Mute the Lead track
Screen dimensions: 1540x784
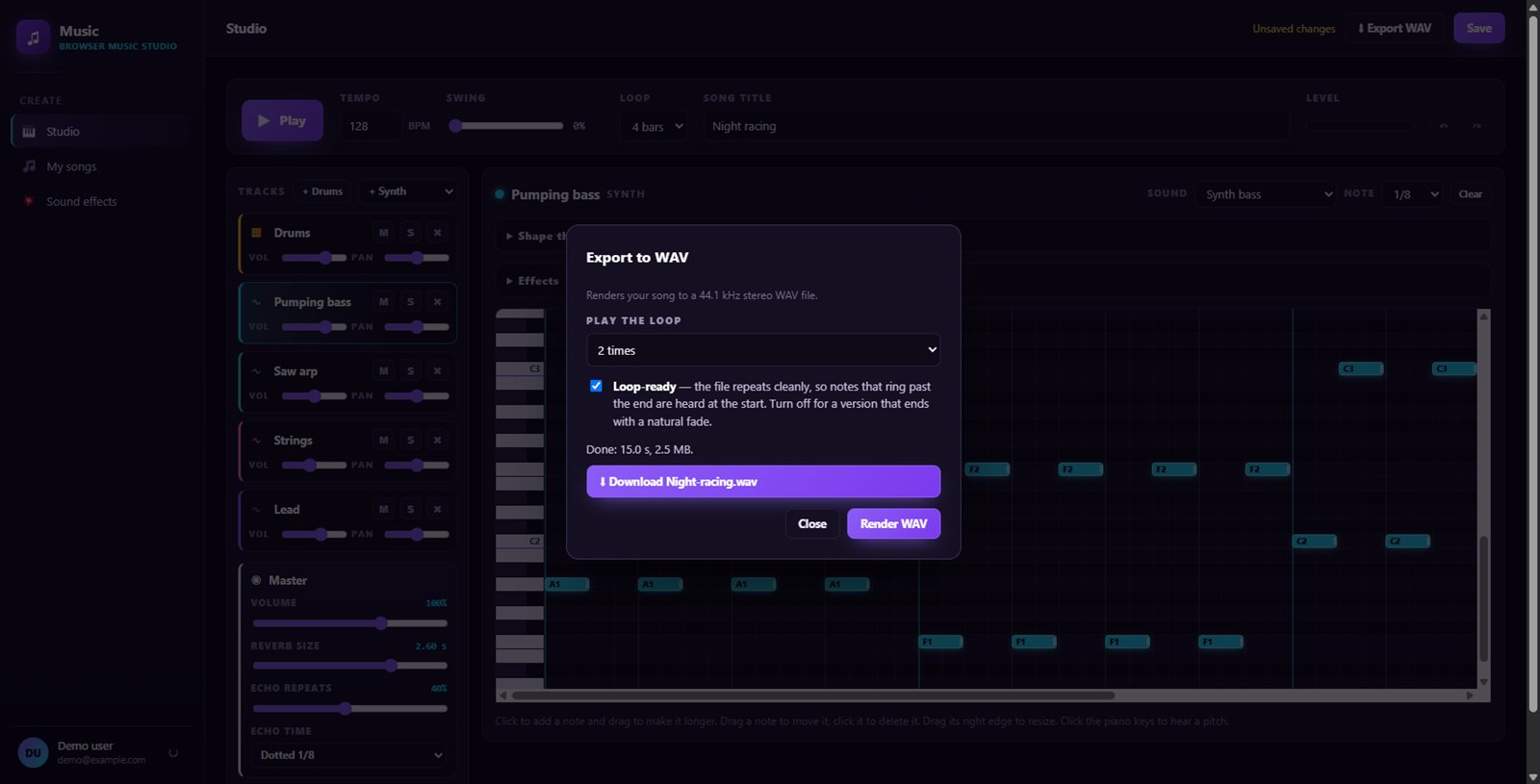click(384, 510)
